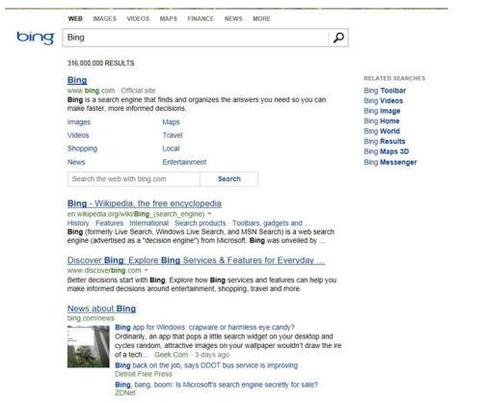Open the Discover Bing result link

(196, 260)
